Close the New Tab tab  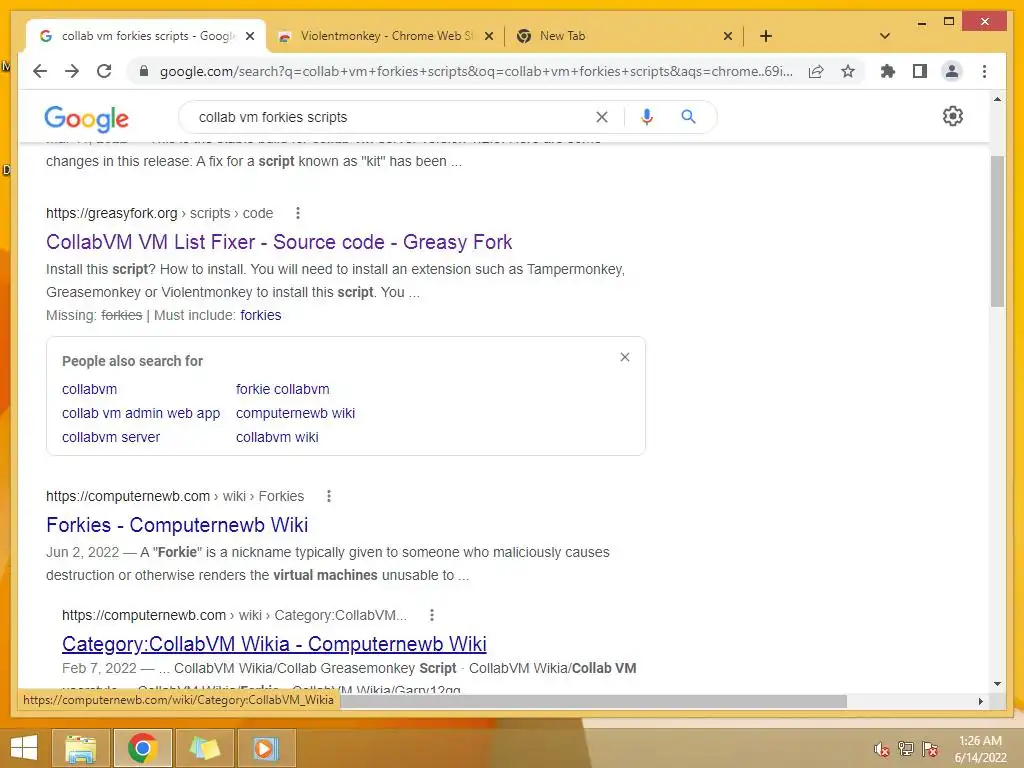tap(728, 37)
